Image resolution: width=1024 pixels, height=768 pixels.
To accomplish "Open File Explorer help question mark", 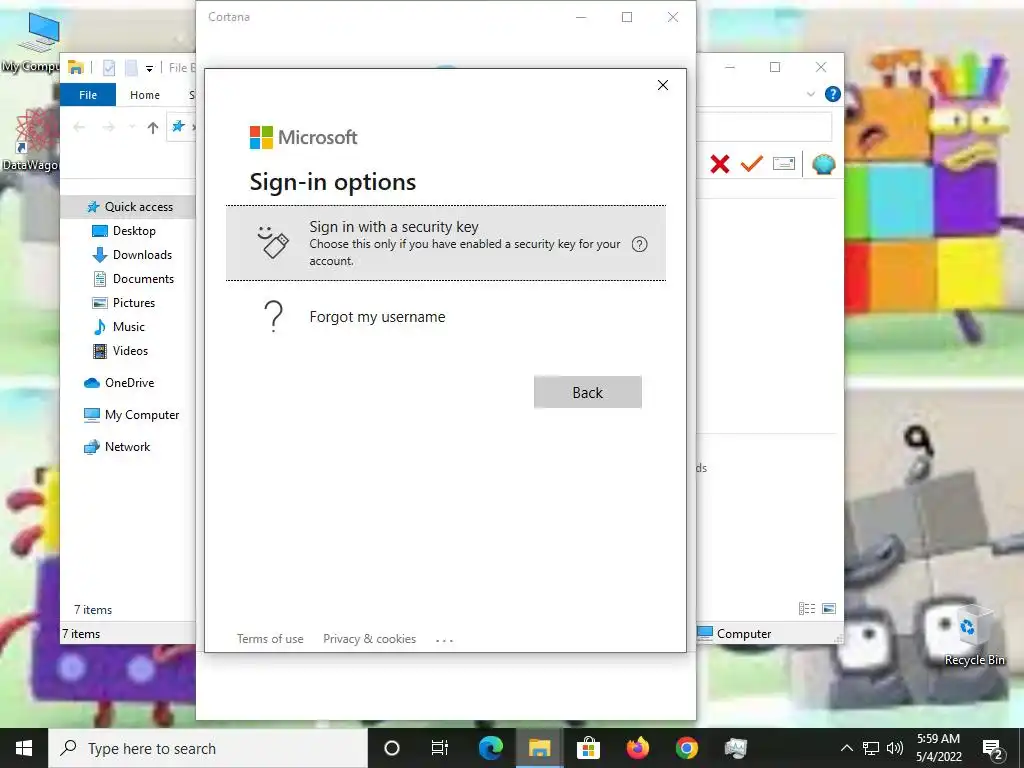I will point(833,94).
